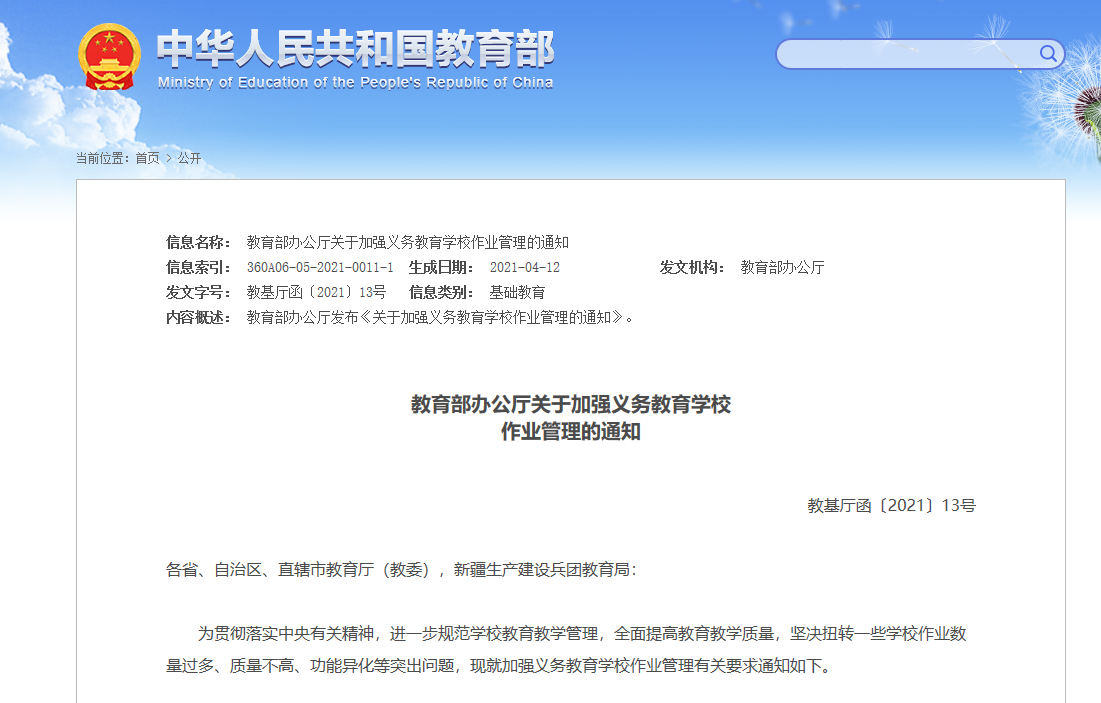This screenshot has width=1101, height=703.
Task: Click the magnifying glass search icon
Action: 1048,54
